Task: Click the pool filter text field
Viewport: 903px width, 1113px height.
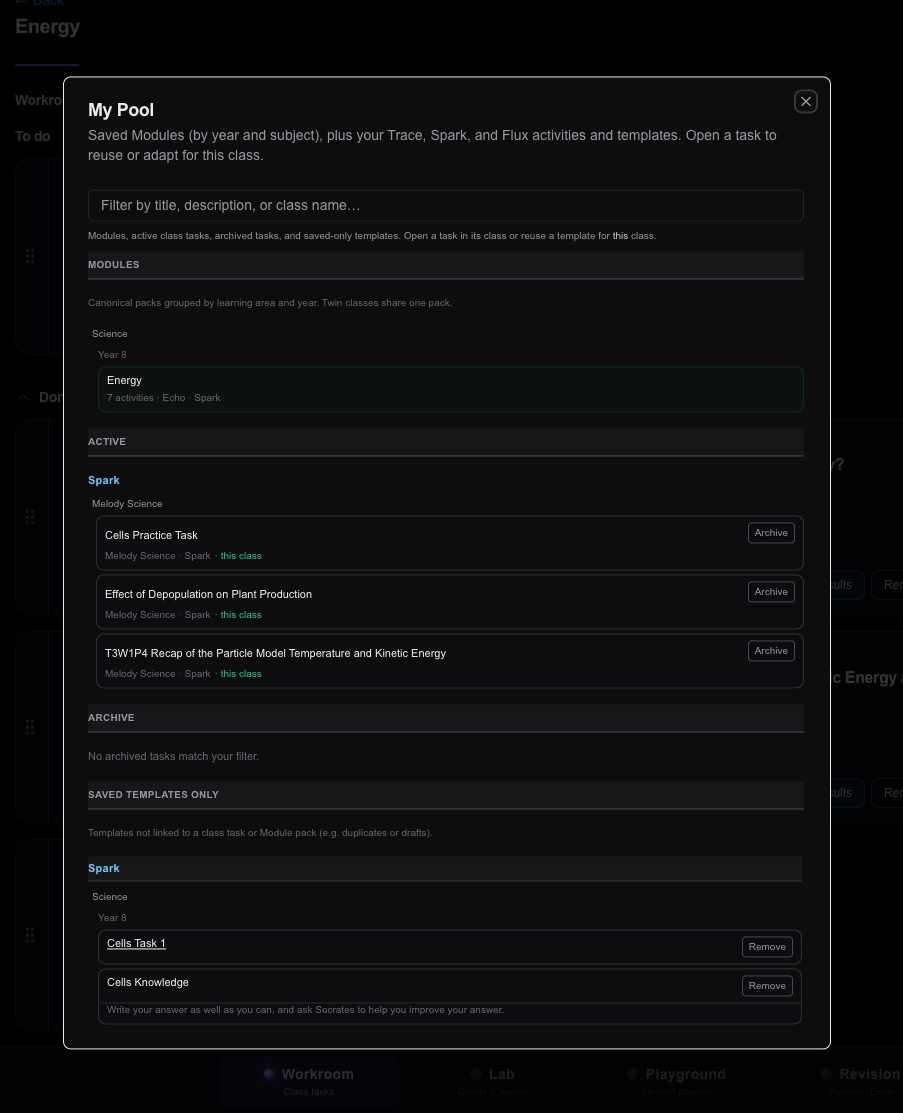Action: (x=446, y=205)
